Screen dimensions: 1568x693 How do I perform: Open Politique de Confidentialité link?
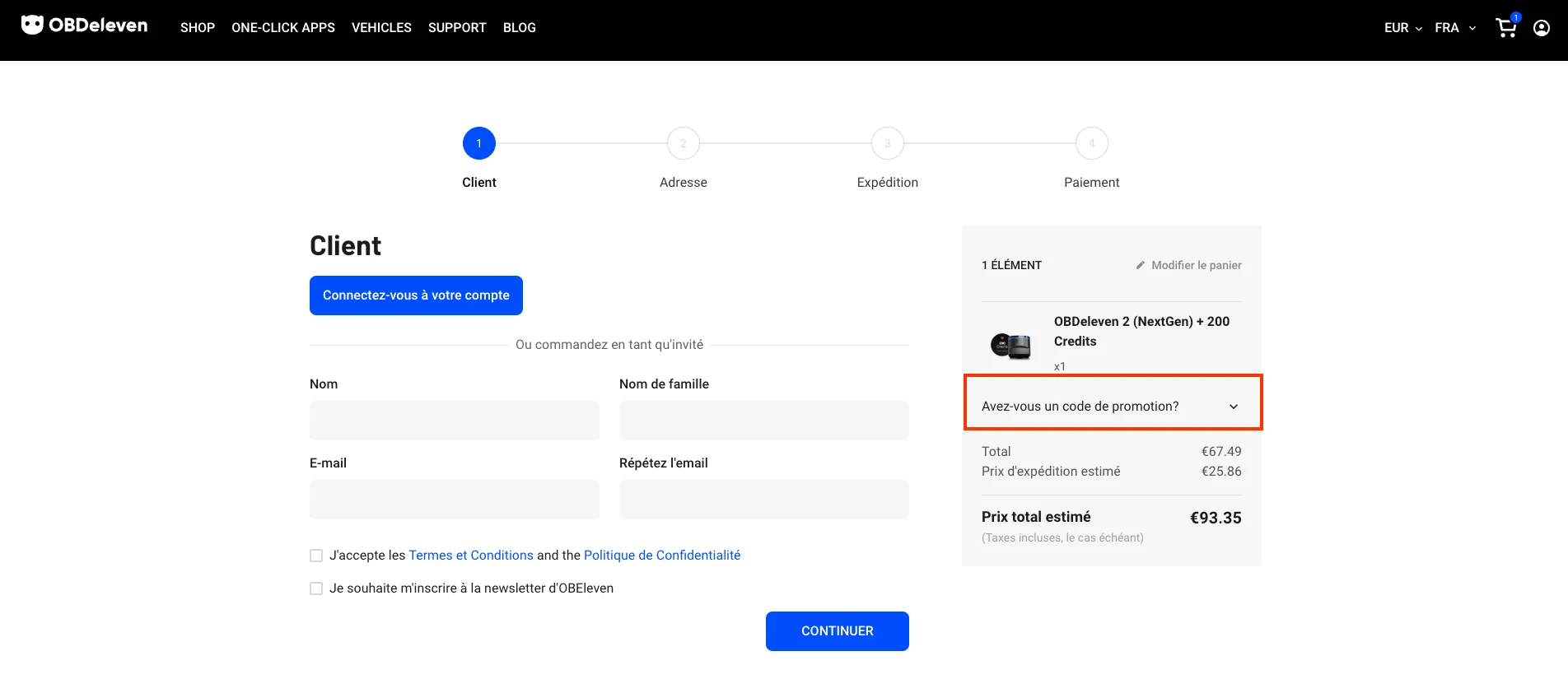click(x=662, y=556)
